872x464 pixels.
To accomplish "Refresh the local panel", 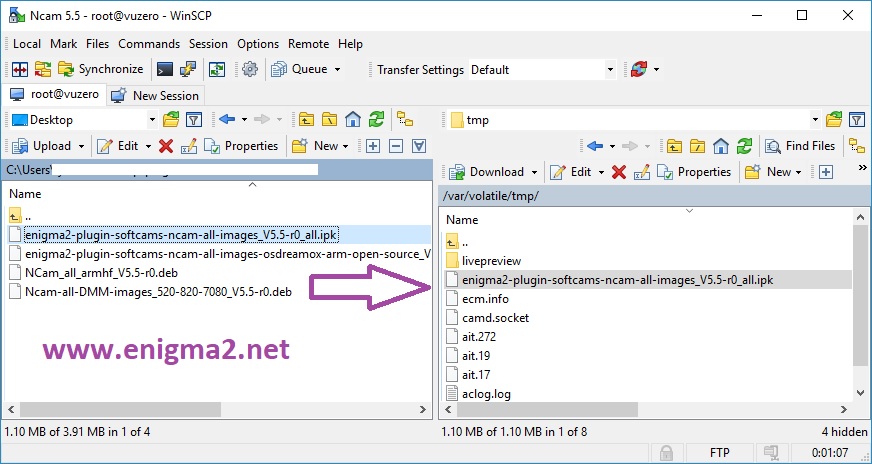I will pyautogui.click(x=376, y=119).
